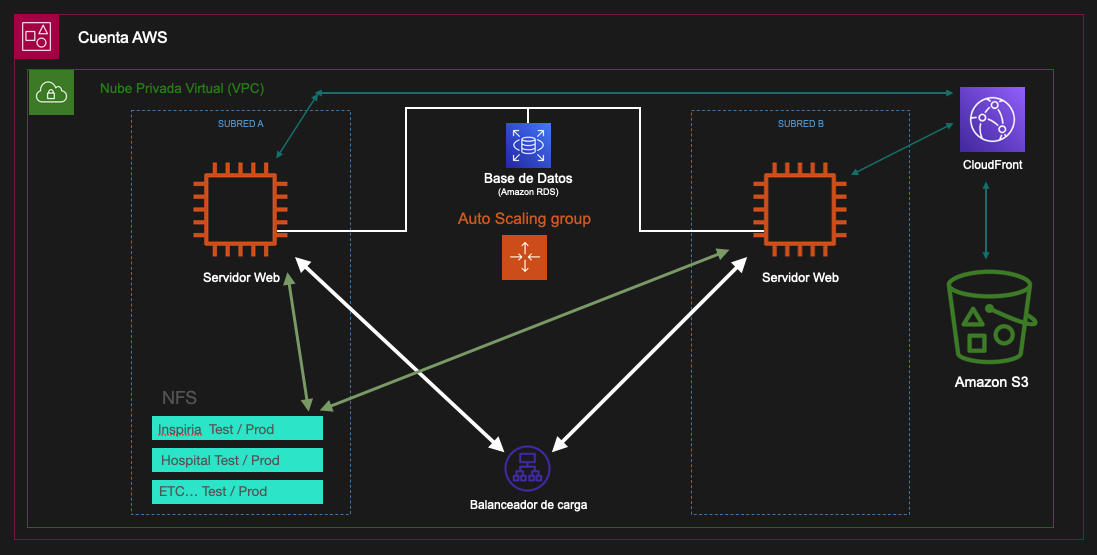Click the EC2 server icon in Subred A
1097x555 pixels.
coord(240,208)
